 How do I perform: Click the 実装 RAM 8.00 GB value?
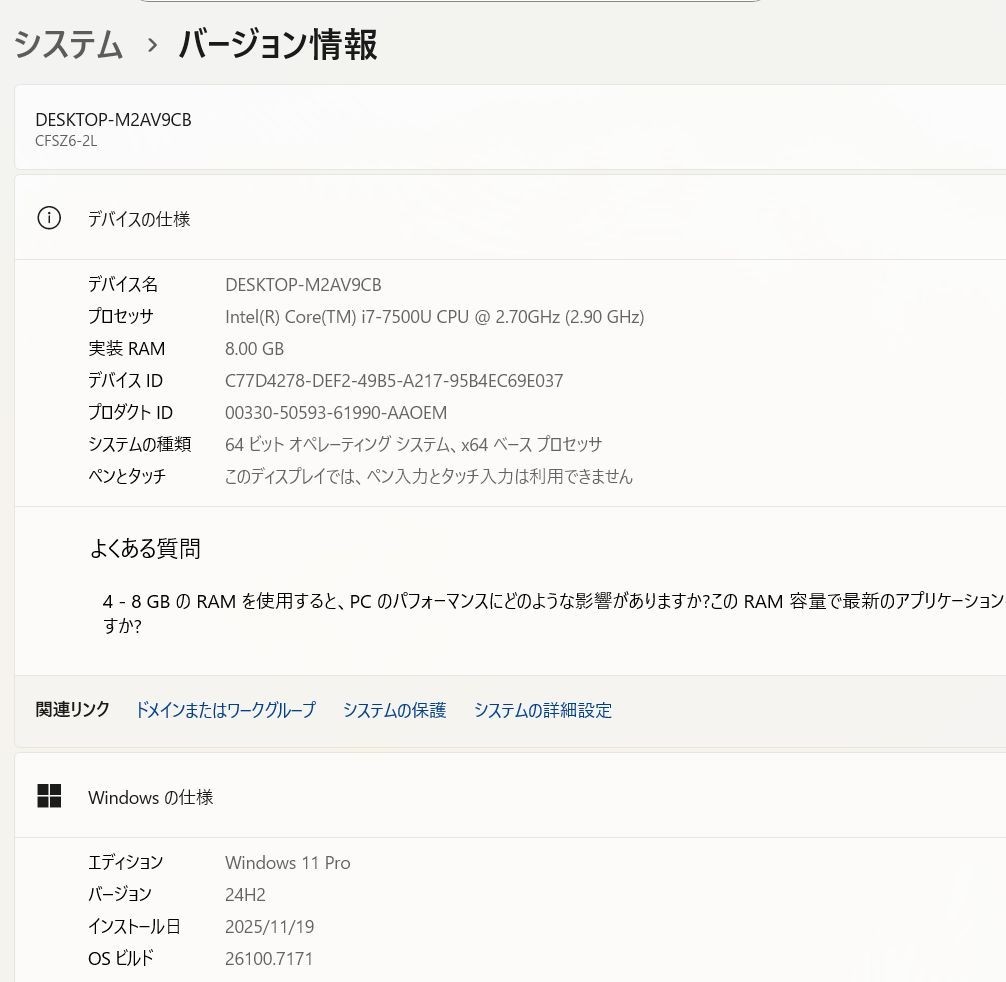click(x=254, y=348)
